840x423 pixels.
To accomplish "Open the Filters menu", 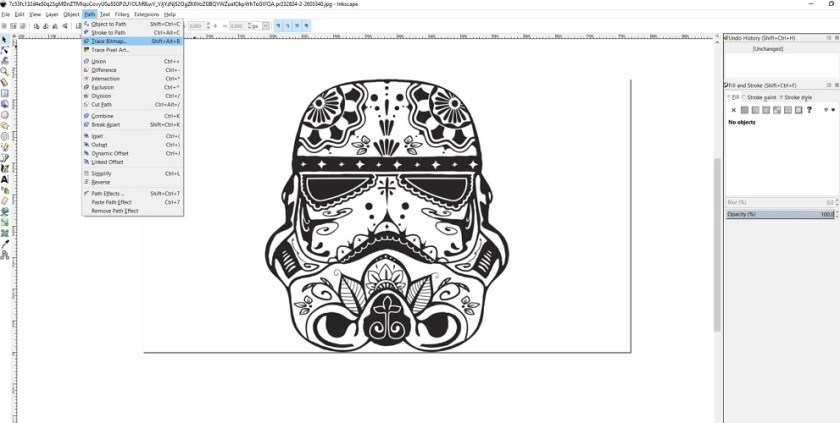I will click(x=121, y=15).
